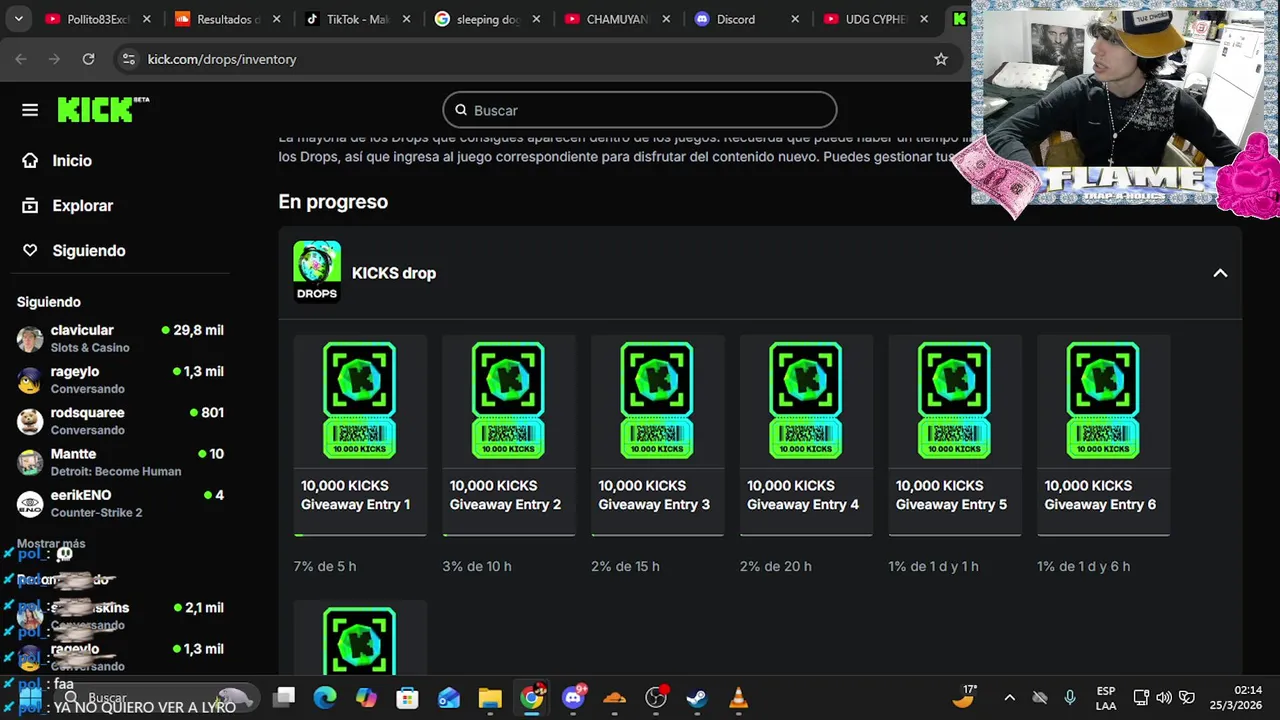Open 10,000 KICKS Giveaway Entry 6 thumbnail
The image size is (1280, 720).
coord(1104,400)
